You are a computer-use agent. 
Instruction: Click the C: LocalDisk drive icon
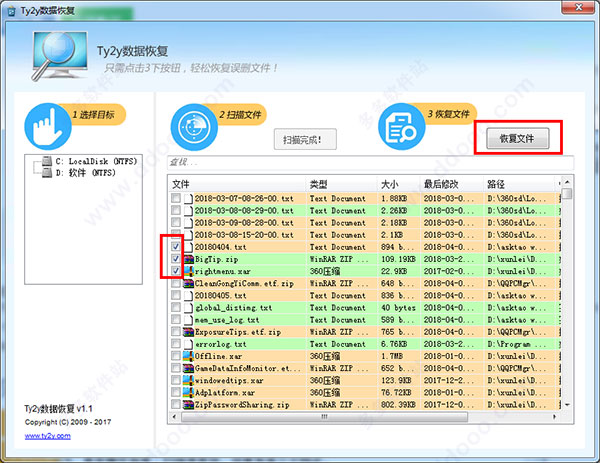47,161
